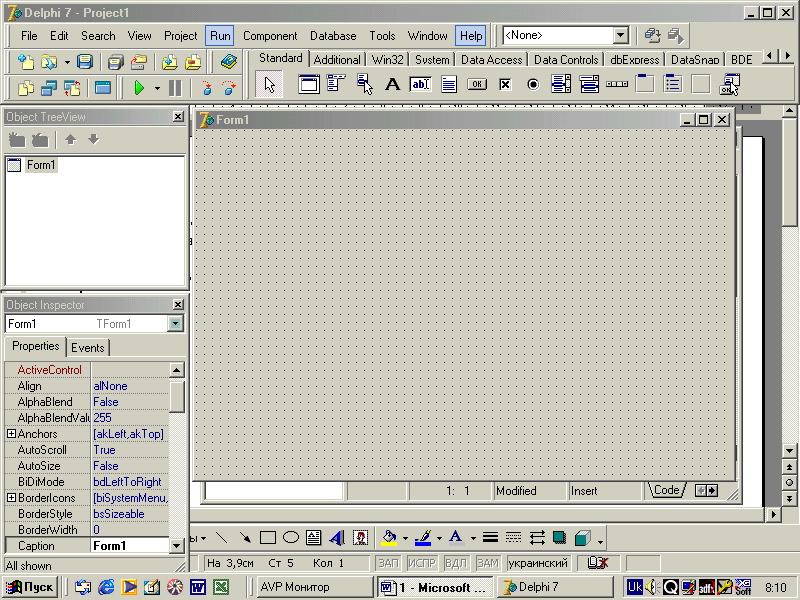Image resolution: width=800 pixels, height=600 pixels.
Task: Click the fill color paint bucket in Word
Action: coord(389,538)
